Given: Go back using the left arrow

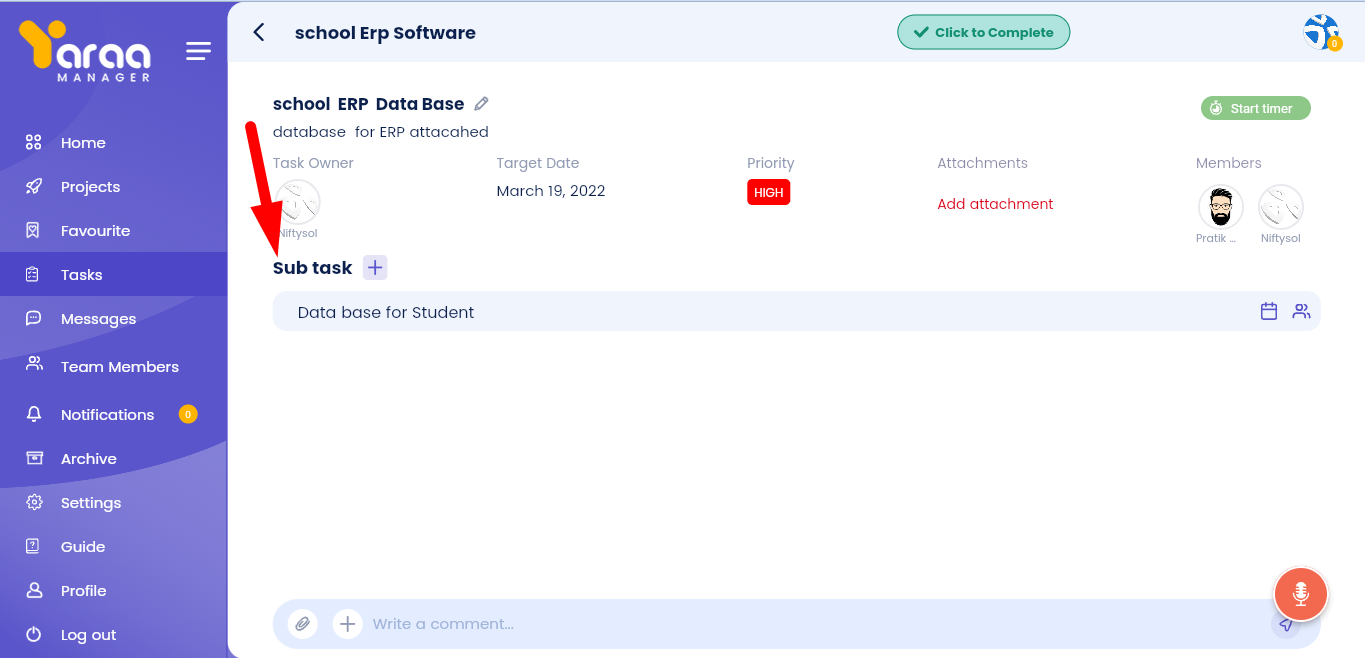Looking at the screenshot, I should (259, 32).
